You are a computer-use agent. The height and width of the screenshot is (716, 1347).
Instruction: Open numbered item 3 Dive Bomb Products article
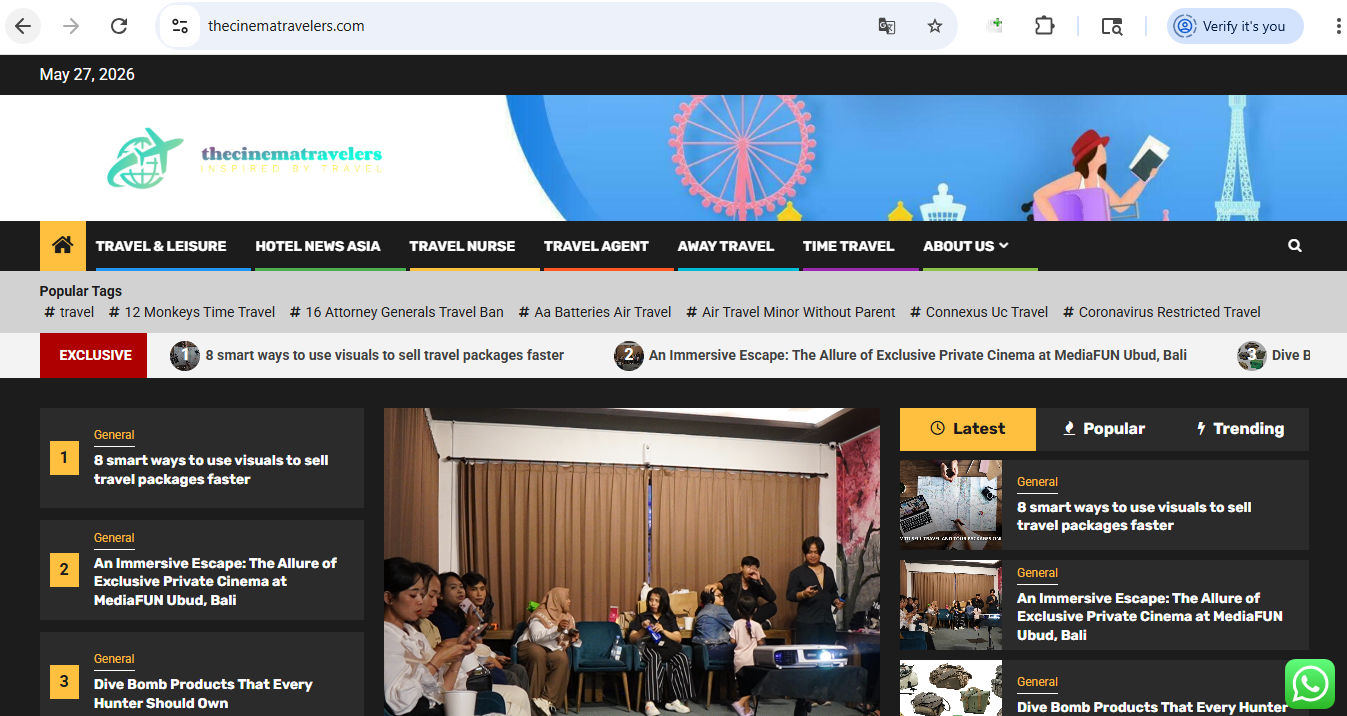(x=203, y=694)
